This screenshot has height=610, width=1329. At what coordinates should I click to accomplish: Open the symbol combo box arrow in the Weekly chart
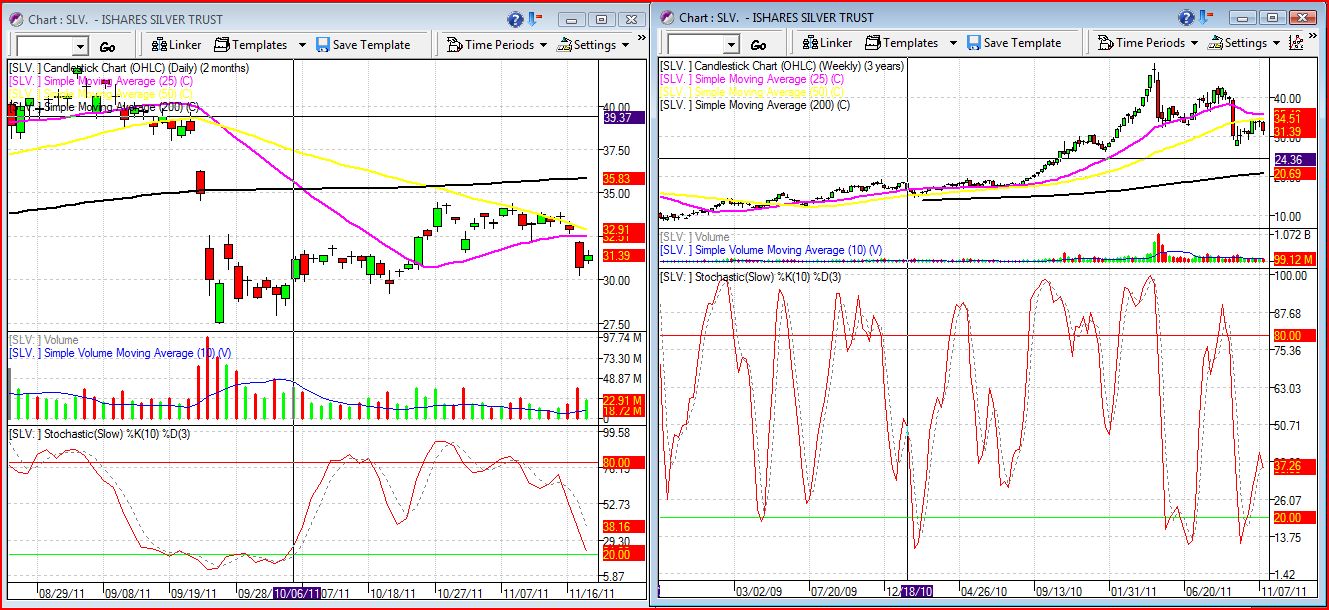tap(731, 45)
